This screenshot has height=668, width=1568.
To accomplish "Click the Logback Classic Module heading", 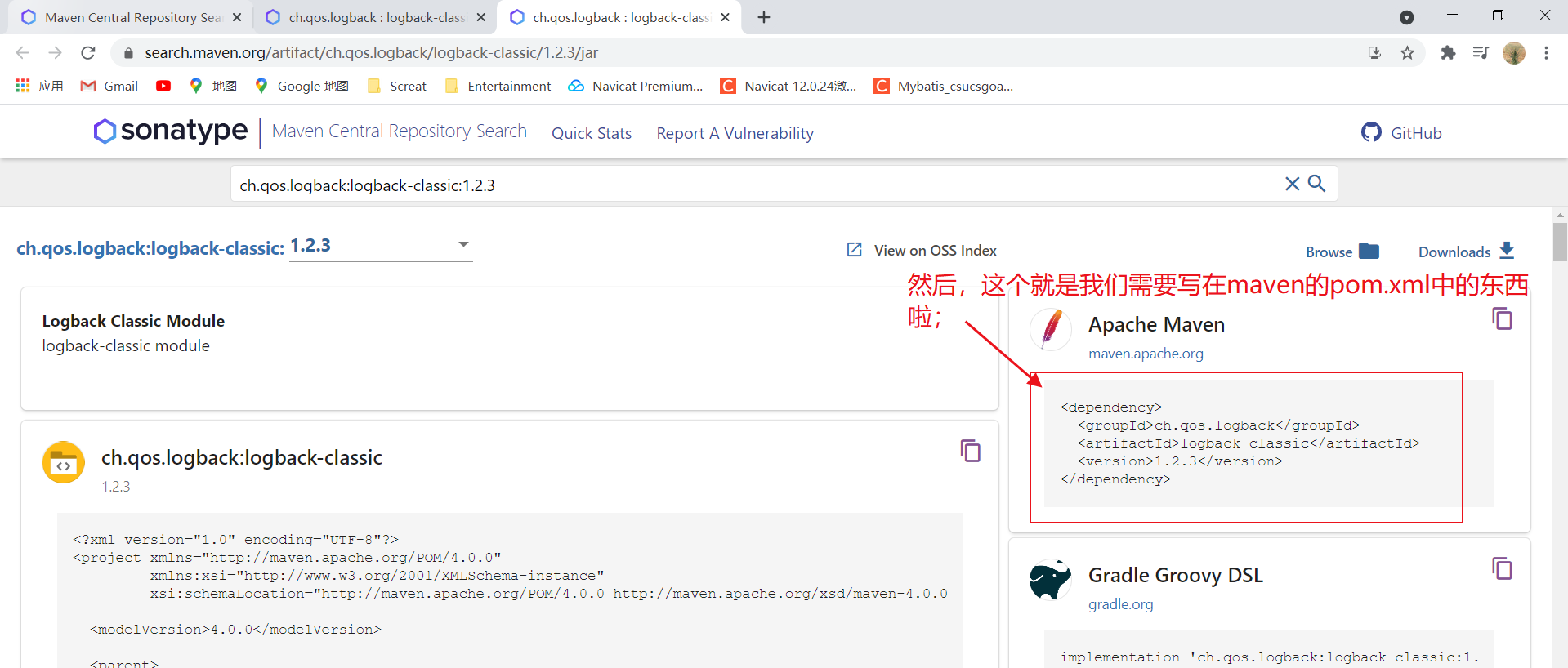I will (x=133, y=321).
